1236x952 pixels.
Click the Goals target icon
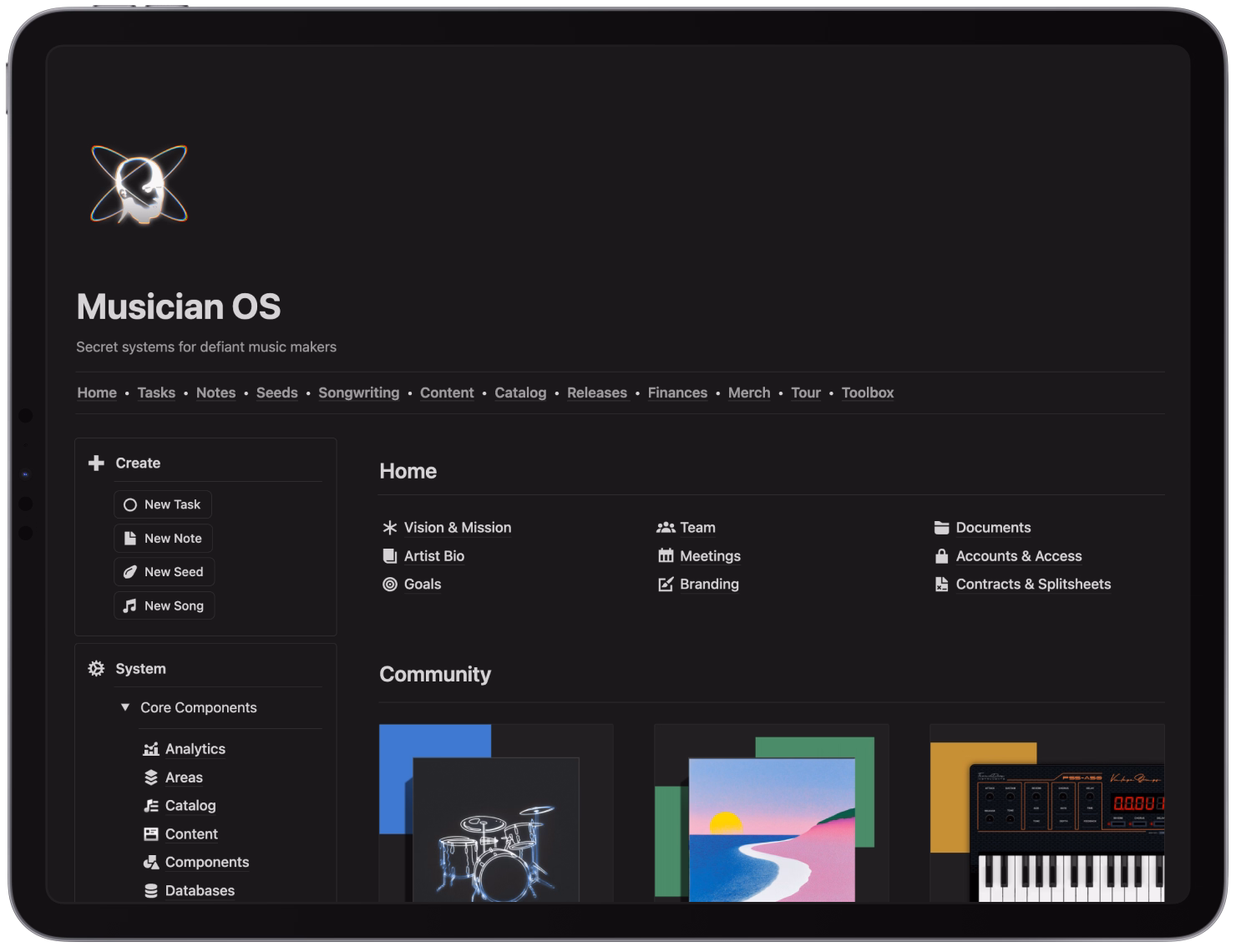click(389, 584)
